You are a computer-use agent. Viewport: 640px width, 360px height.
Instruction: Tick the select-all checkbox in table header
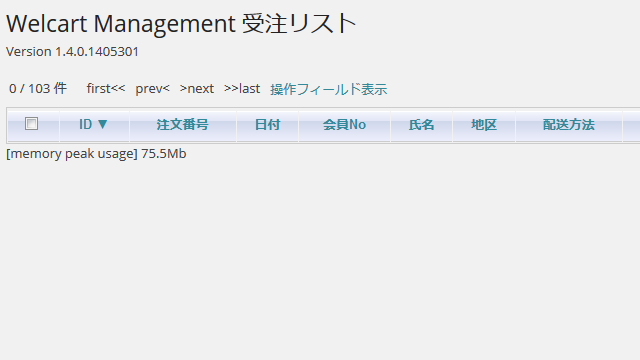pyautogui.click(x=31, y=123)
